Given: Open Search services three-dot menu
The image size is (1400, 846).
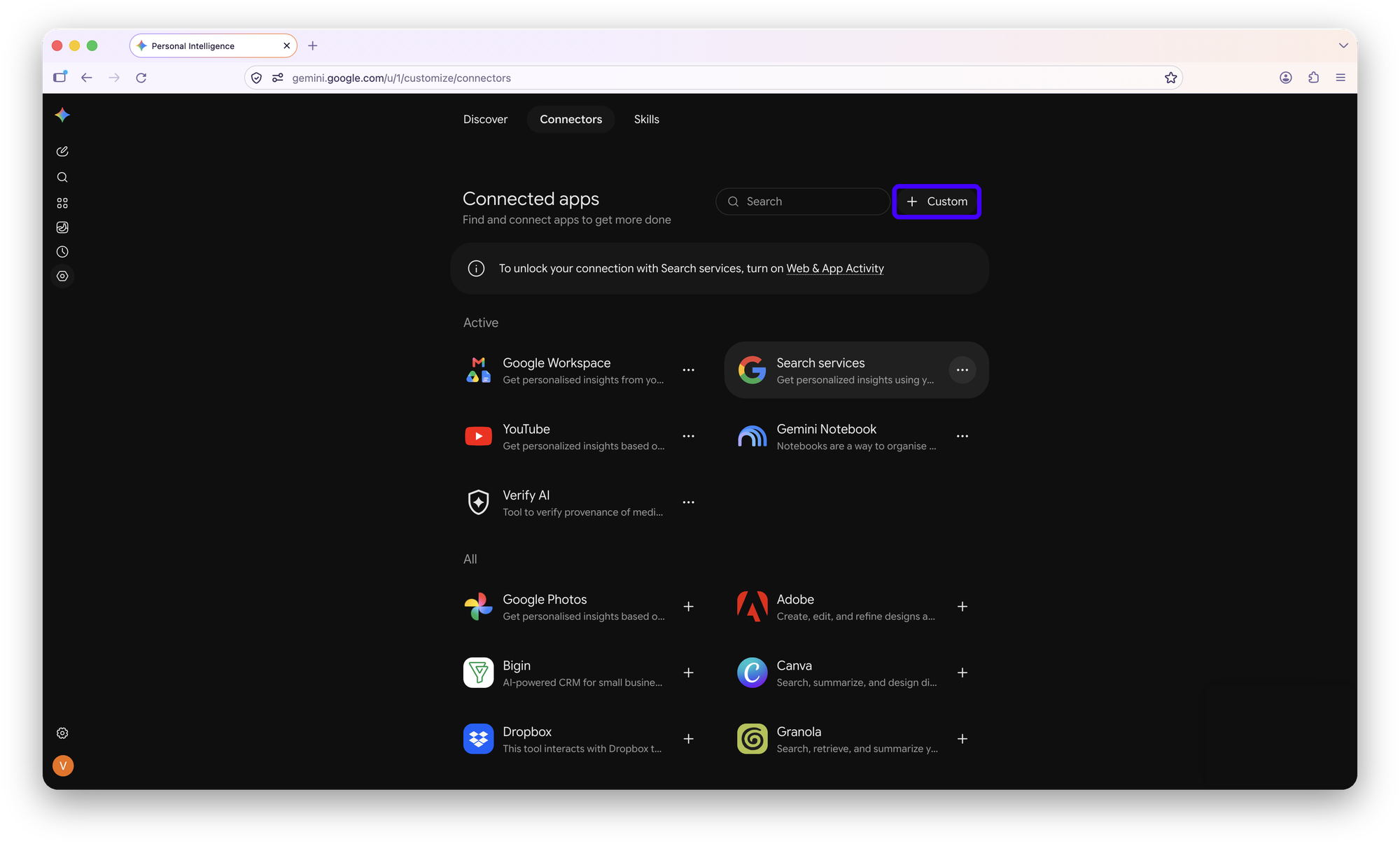Looking at the screenshot, I should pyautogui.click(x=962, y=370).
